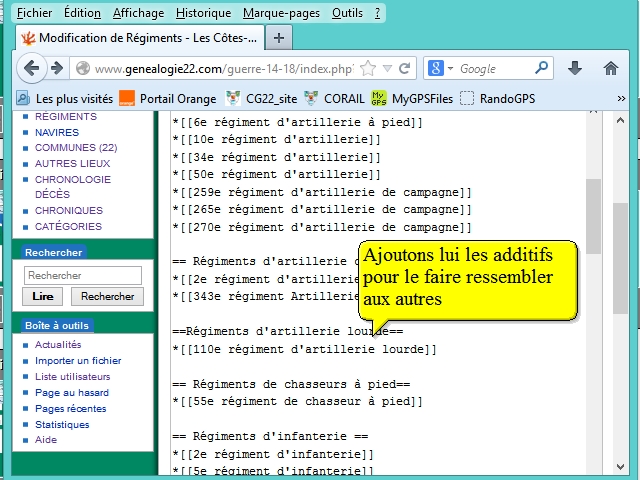This screenshot has width=640, height=480.
Task: Open the MyGPSFiles bookmark
Action: point(412,99)
